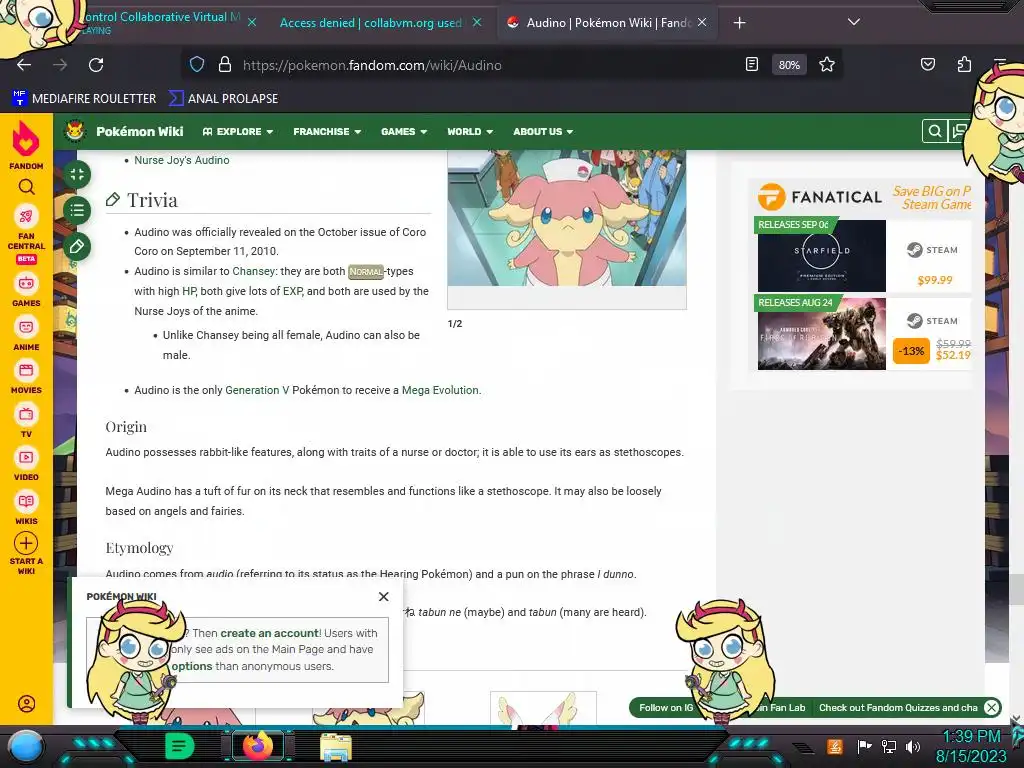Close the Audino Pokémon Wiki tab

702,22
